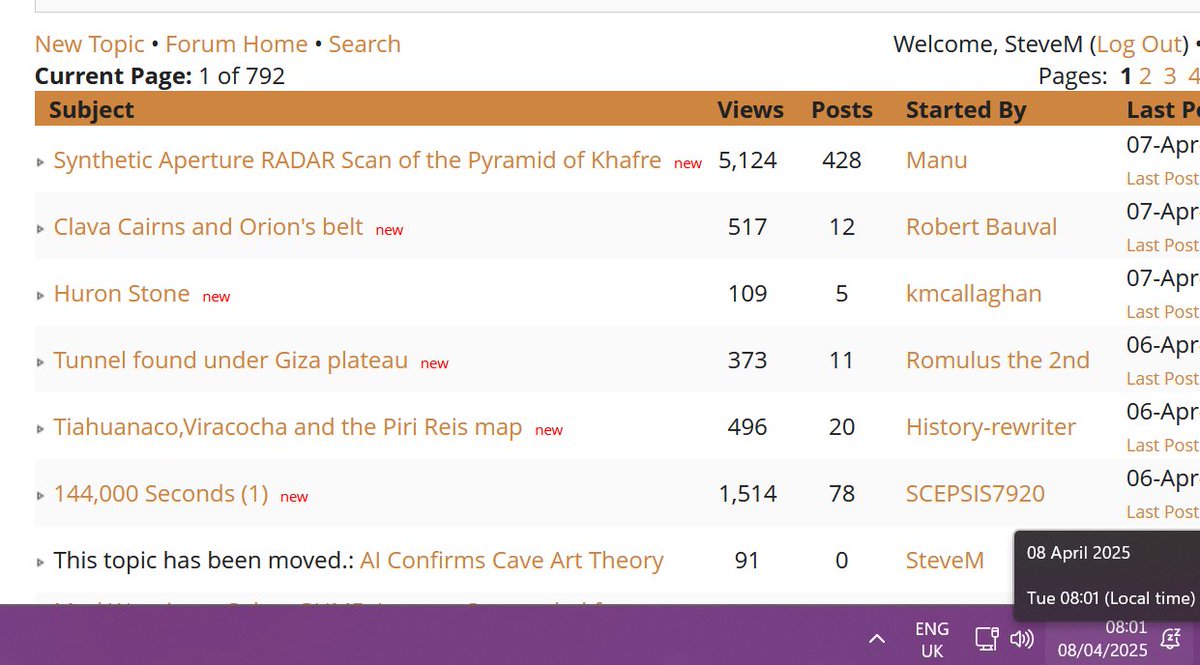View kmcallaghan's profile

(x=973, y=293)
